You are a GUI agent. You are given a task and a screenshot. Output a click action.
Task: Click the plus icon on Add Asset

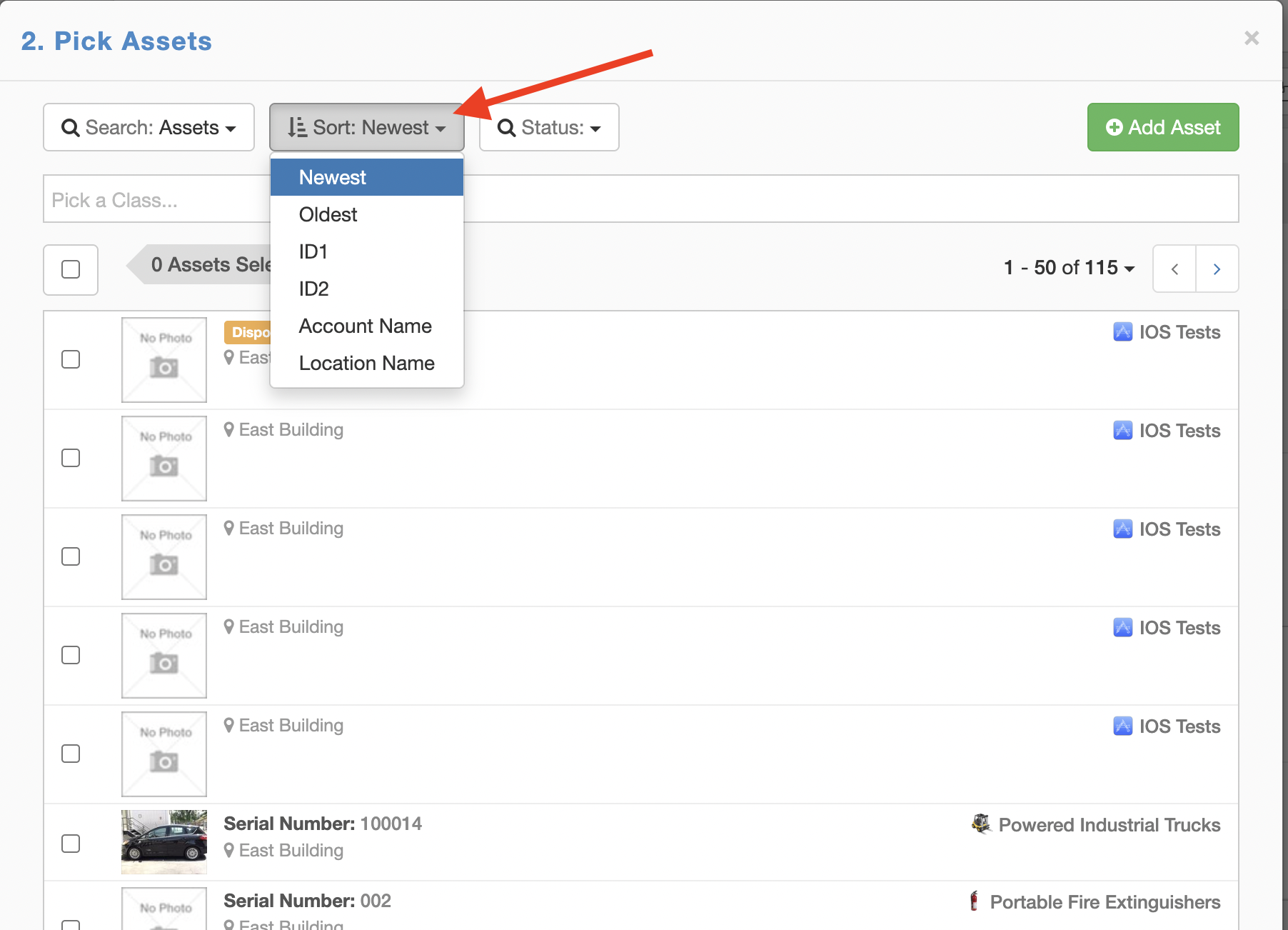click(1114, 127)
